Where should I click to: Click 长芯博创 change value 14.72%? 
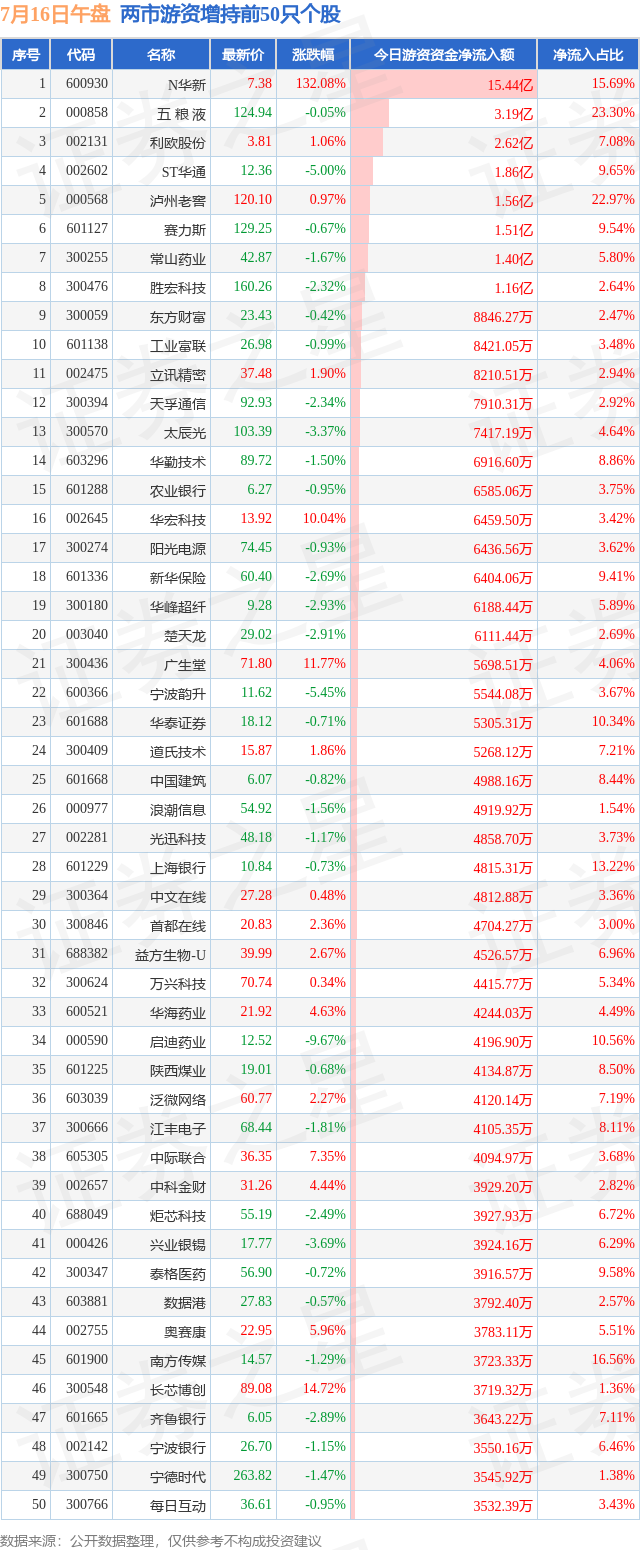coord(323,1389)
